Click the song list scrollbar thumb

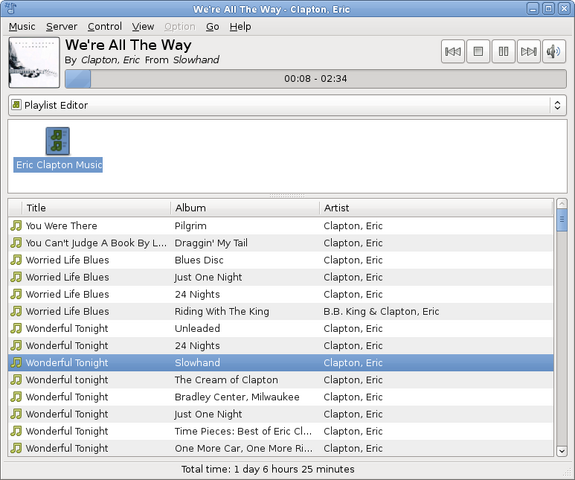(561, 220)
